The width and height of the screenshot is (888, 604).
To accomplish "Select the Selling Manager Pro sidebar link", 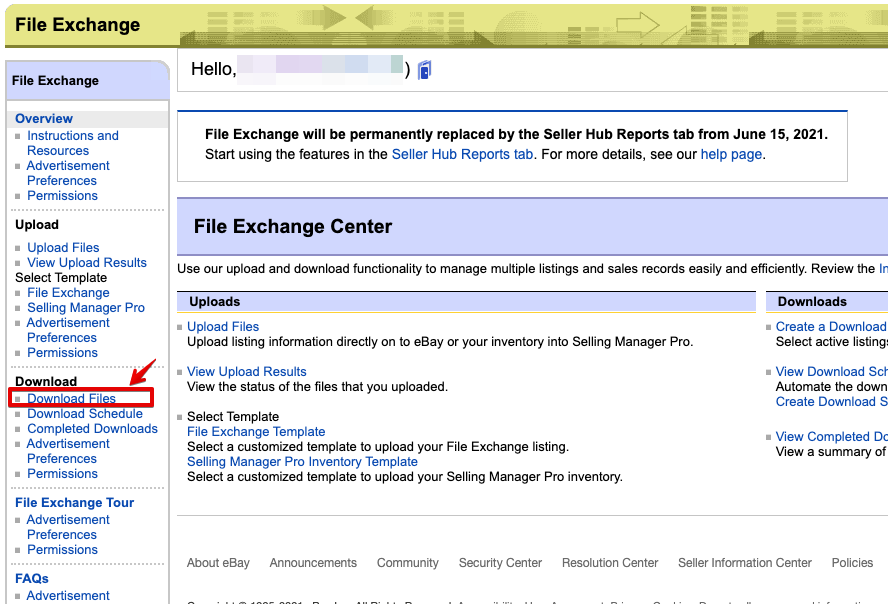I will 86,308.
